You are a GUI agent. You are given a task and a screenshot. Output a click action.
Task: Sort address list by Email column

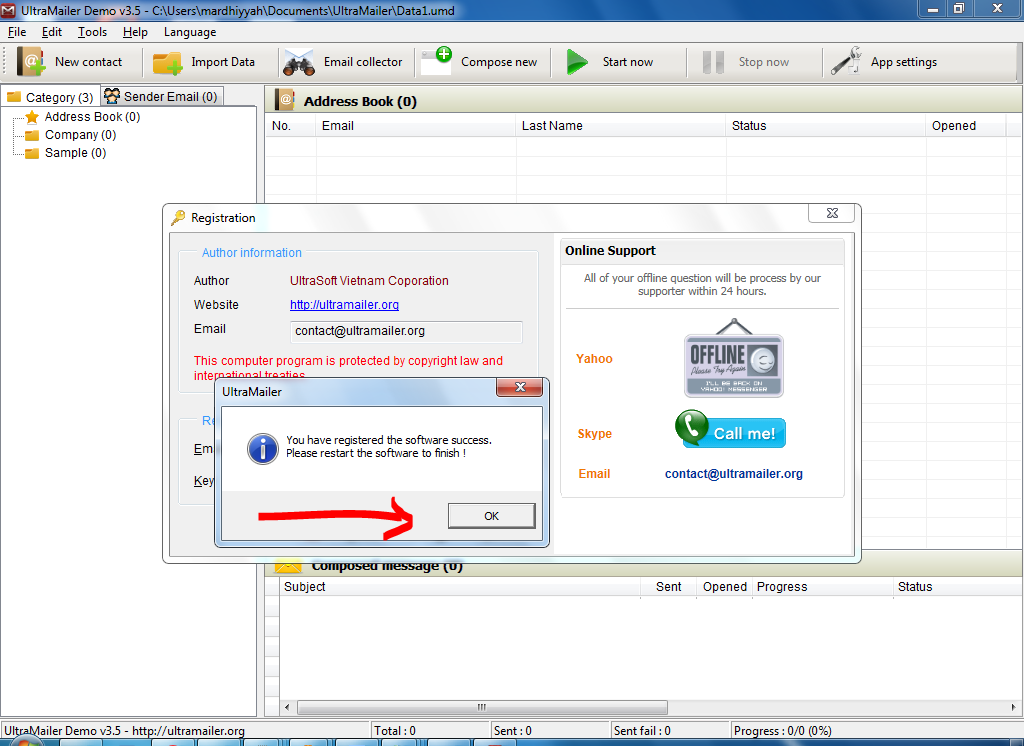coord(415,126)
